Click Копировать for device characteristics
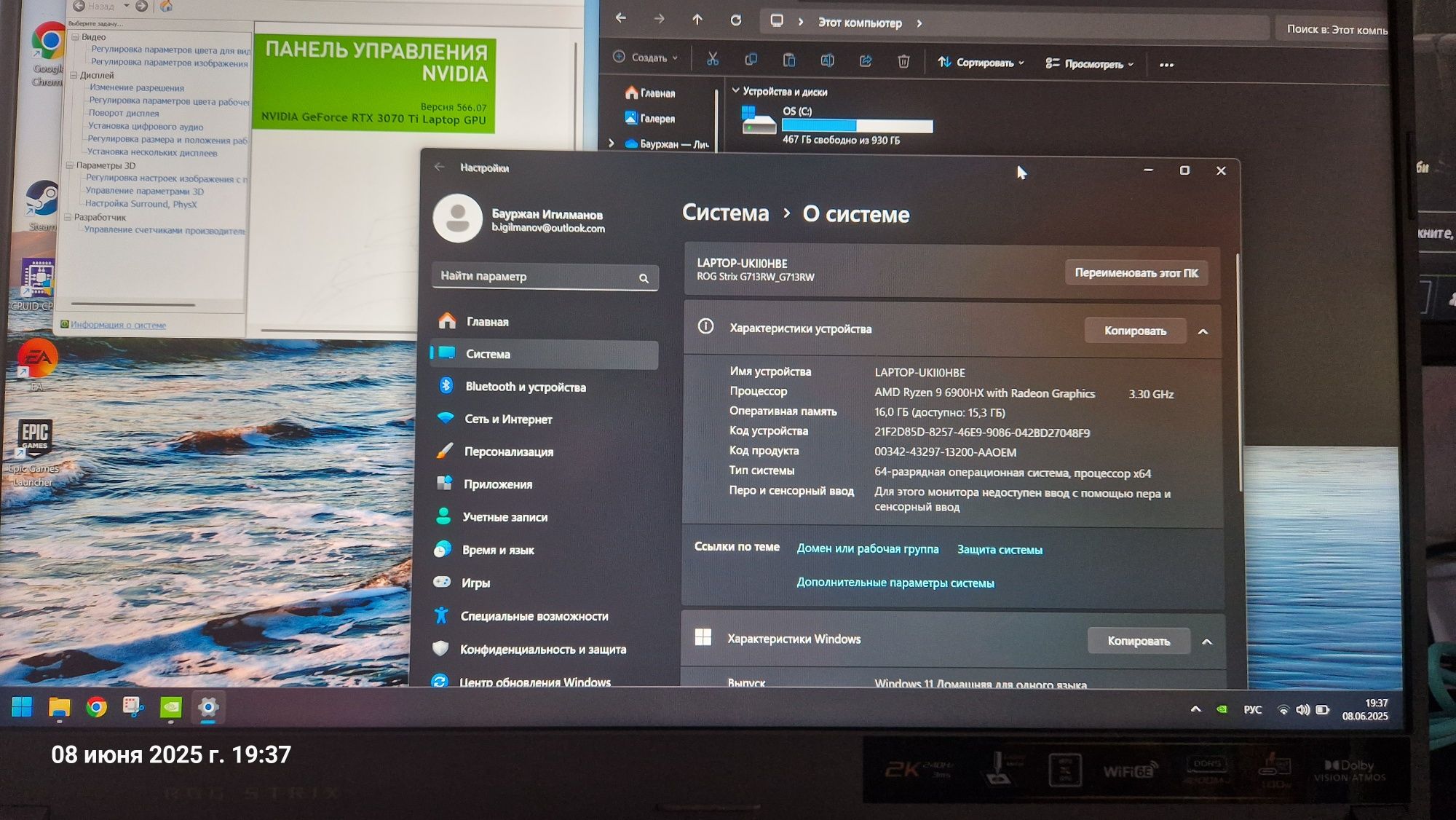Screen dimensions: 1456x820 [x=1135, y=331]
